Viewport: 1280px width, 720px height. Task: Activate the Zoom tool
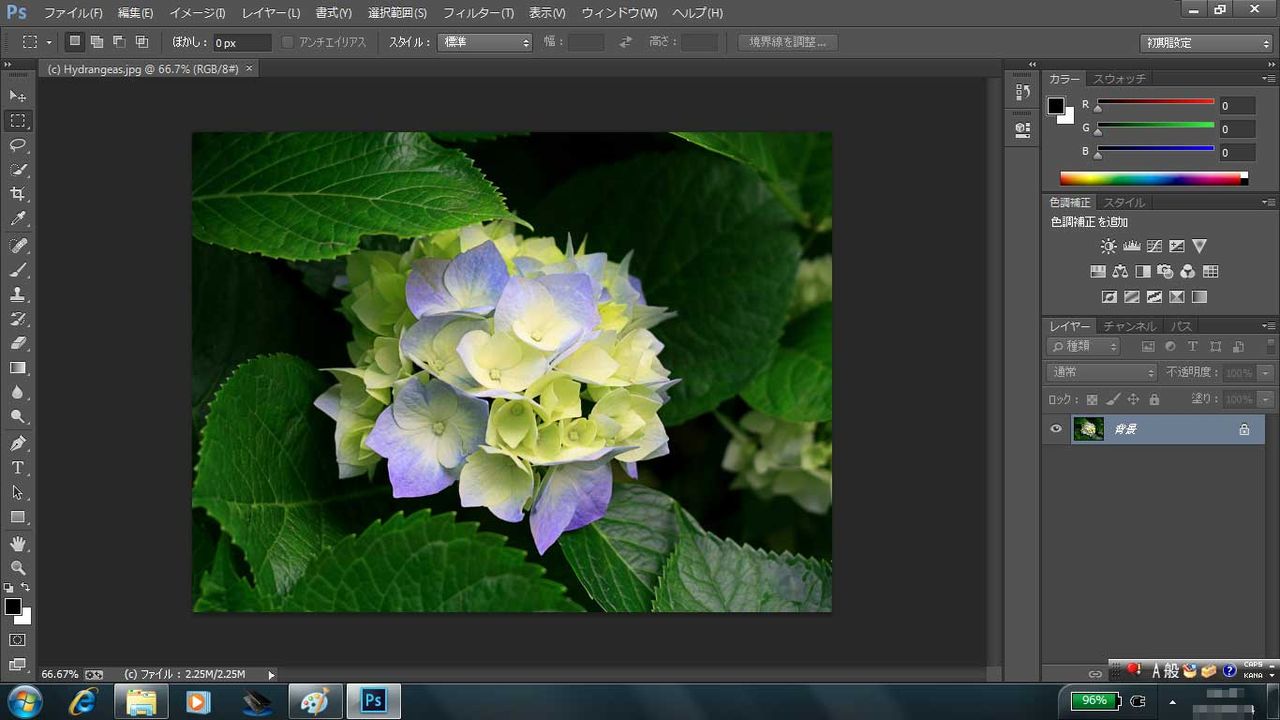18,568
